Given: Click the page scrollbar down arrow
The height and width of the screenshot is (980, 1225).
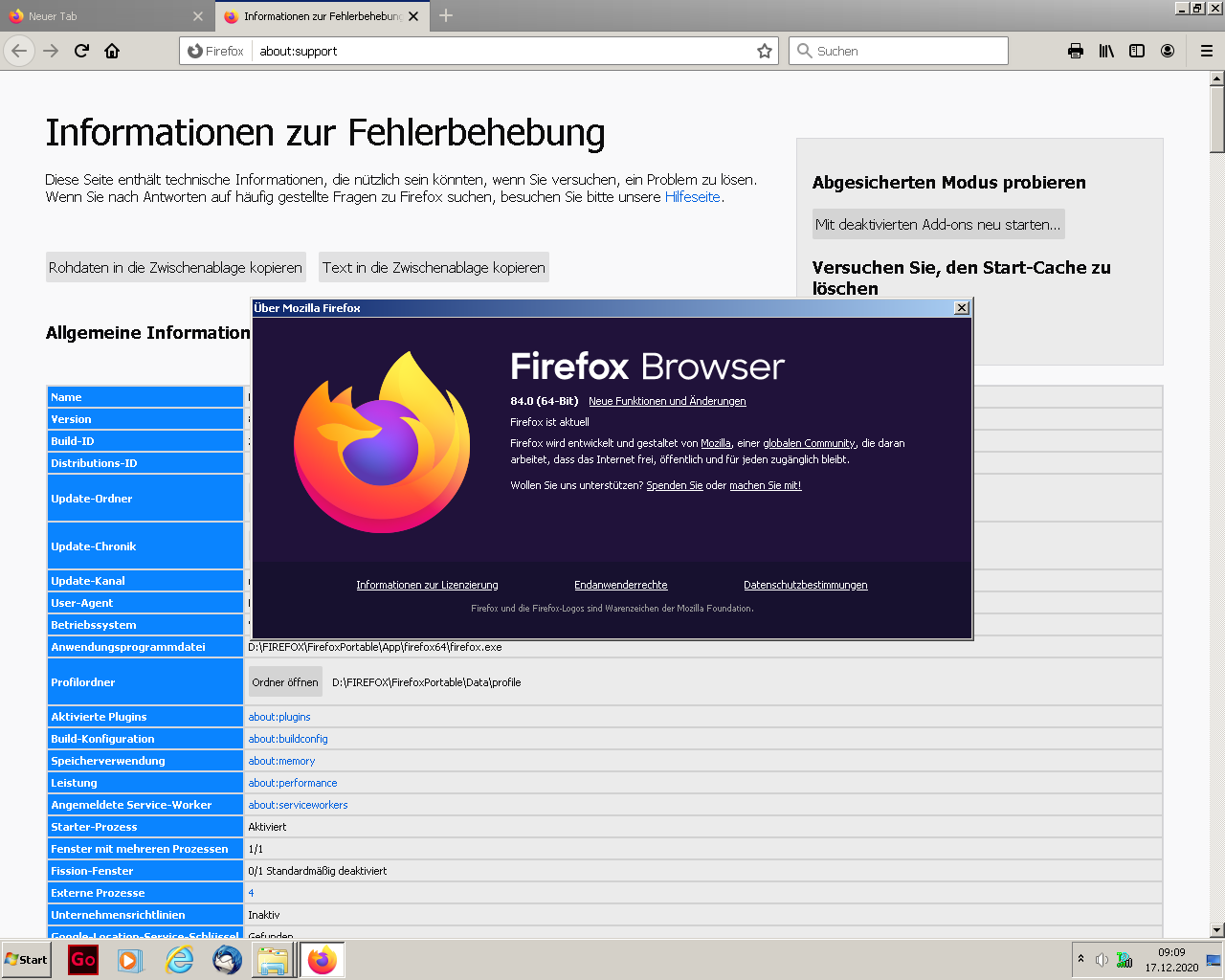Looking at the screenshot, I should [1216, 929].
